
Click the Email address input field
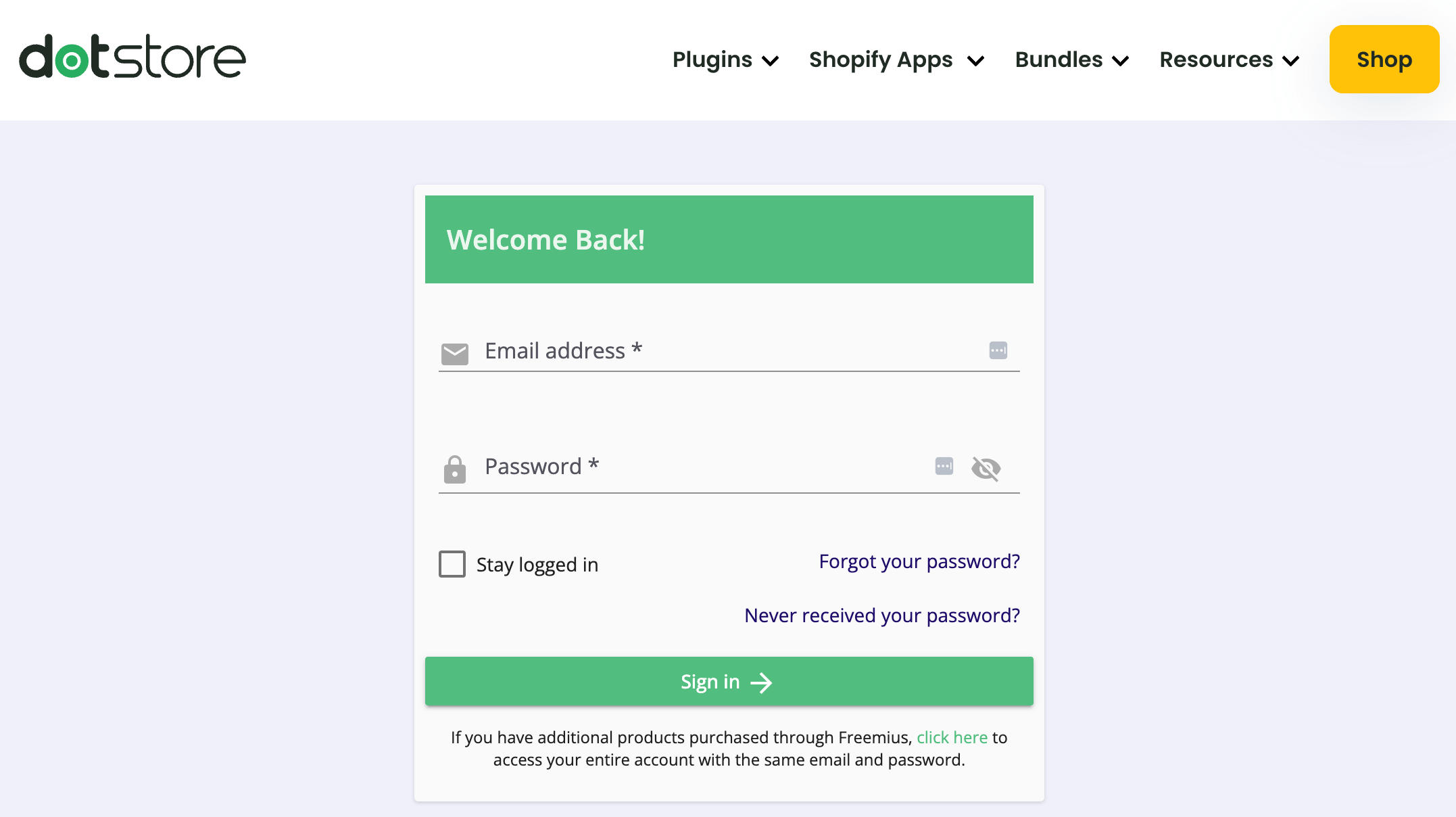[710, 350]
